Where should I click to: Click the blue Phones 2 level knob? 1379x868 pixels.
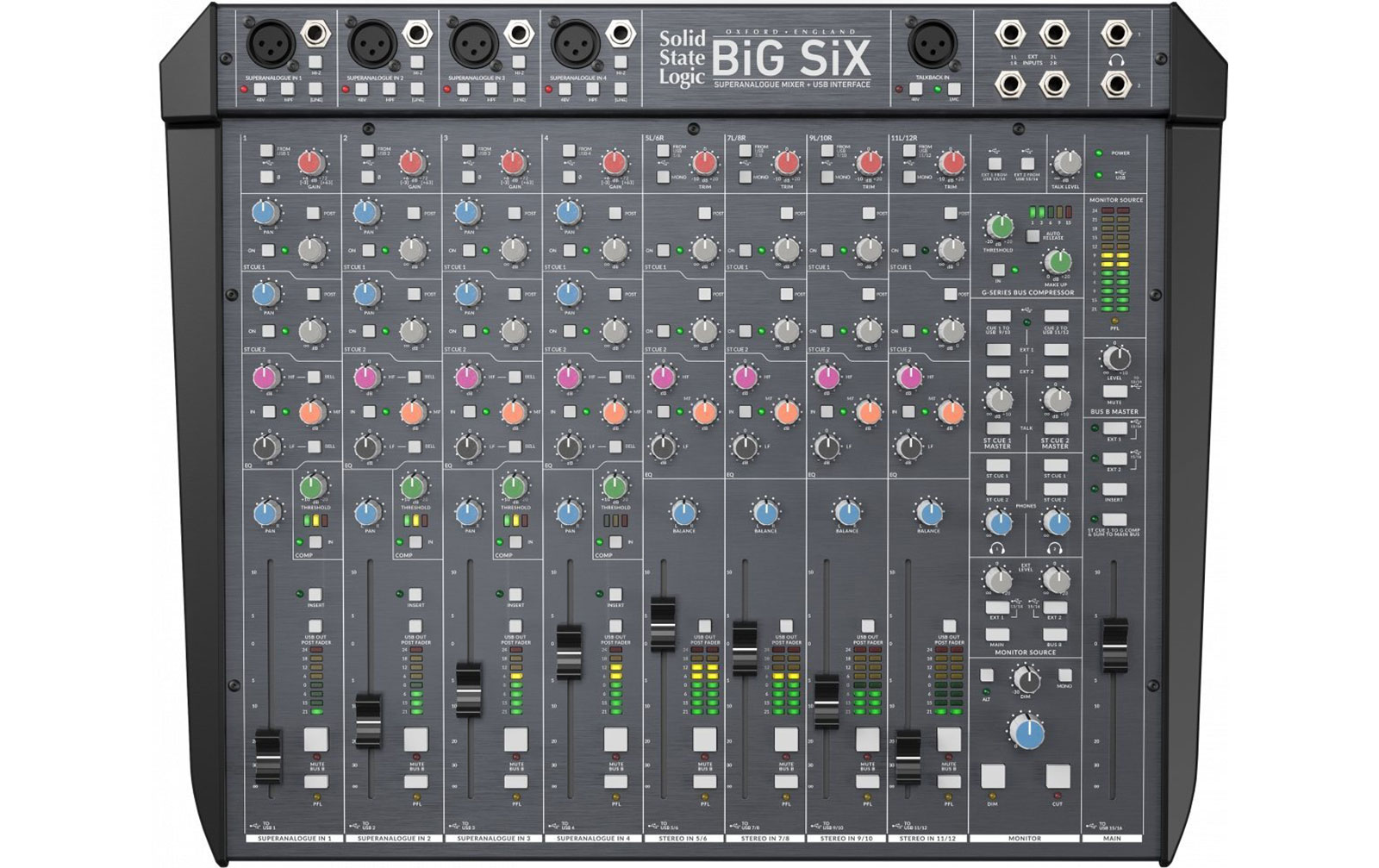tap(1056, 521)
